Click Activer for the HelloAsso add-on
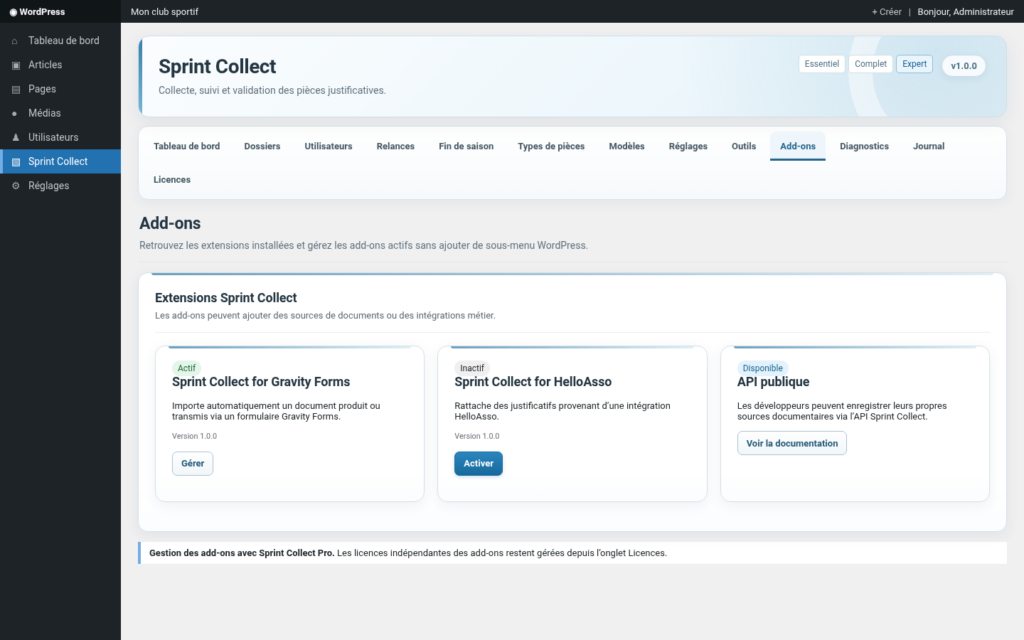1024x640 pixels. (479, 464)
